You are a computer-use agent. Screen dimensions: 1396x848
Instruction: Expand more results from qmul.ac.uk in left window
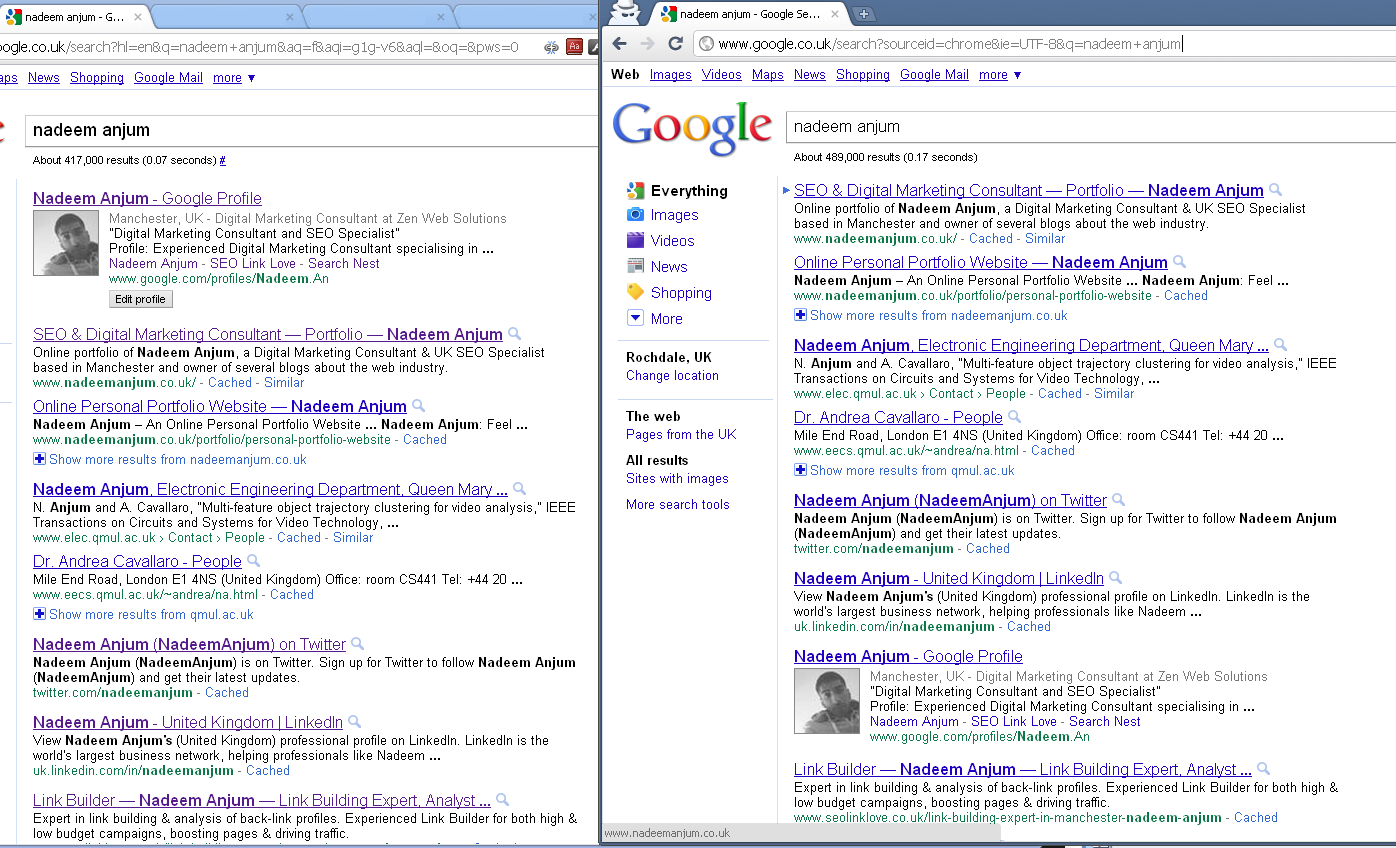pyautogui.click(x=143, y=614)
